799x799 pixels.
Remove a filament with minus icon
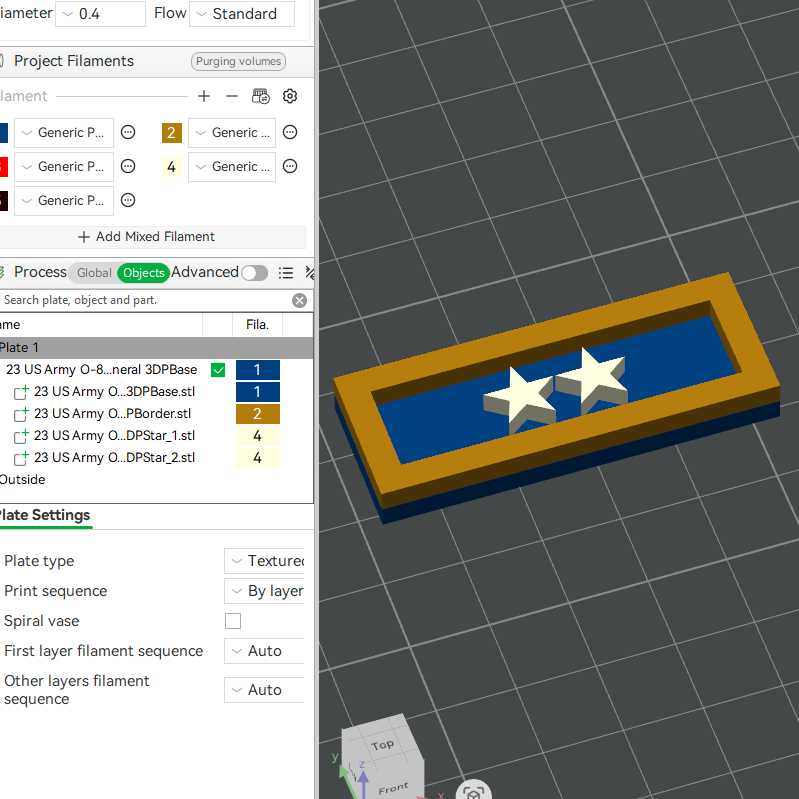[x=232, y=96]
